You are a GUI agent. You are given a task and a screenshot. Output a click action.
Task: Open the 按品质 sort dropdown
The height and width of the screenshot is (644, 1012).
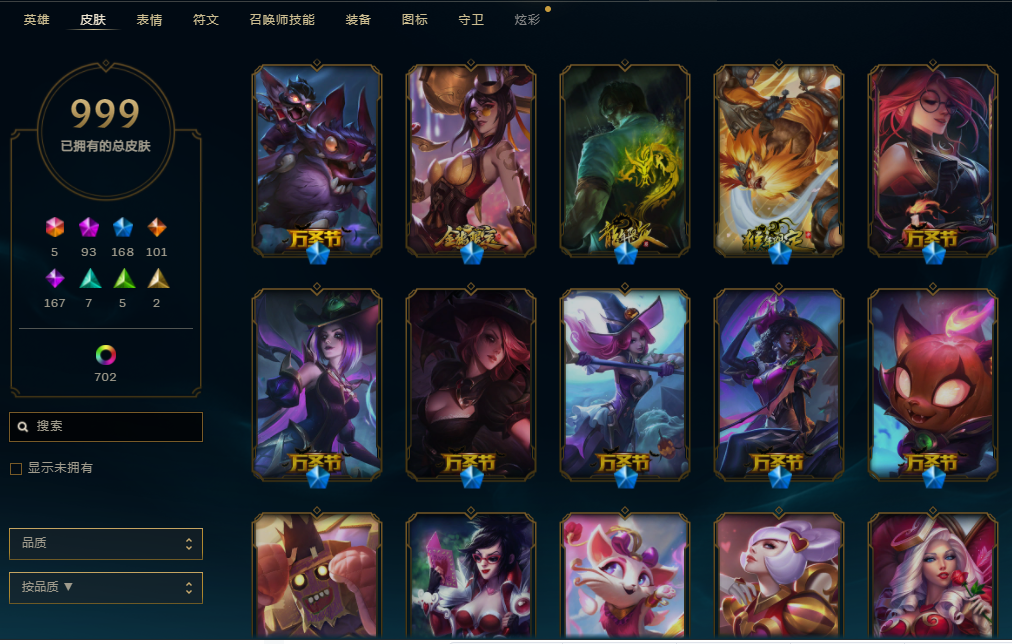[106, 587]
